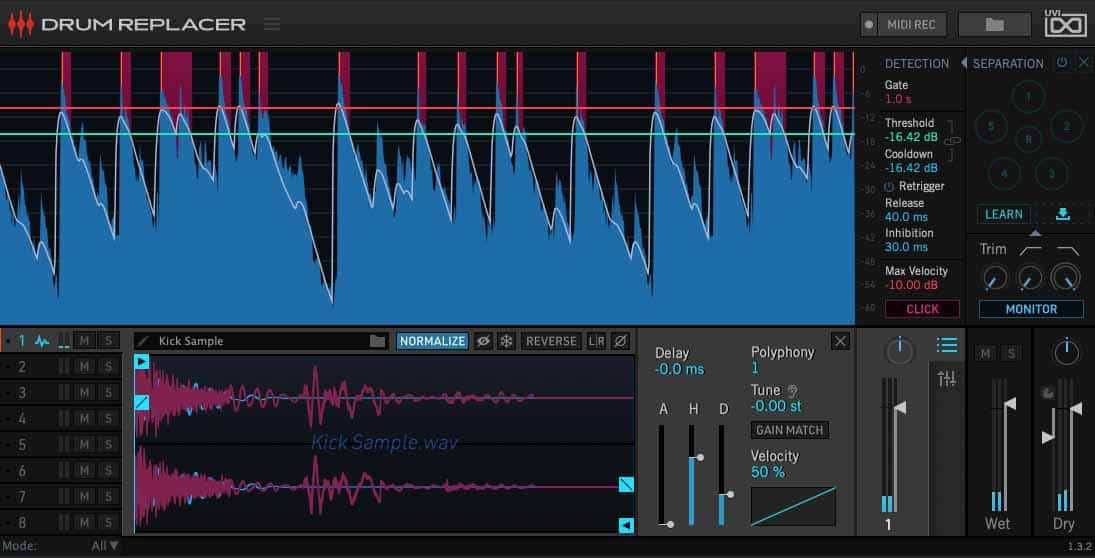The height and width of the screenshot is (558, 1095).
Task: Toggle the NORMALIZE button
Action: pos(432,341)
